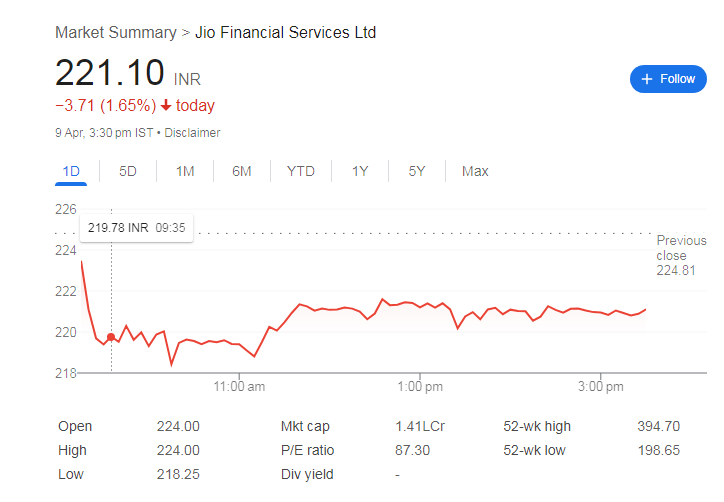The height and width of the screenshot is (502, 724).
Task: Click the 11:00 am axis label
Action: (240, 386)
